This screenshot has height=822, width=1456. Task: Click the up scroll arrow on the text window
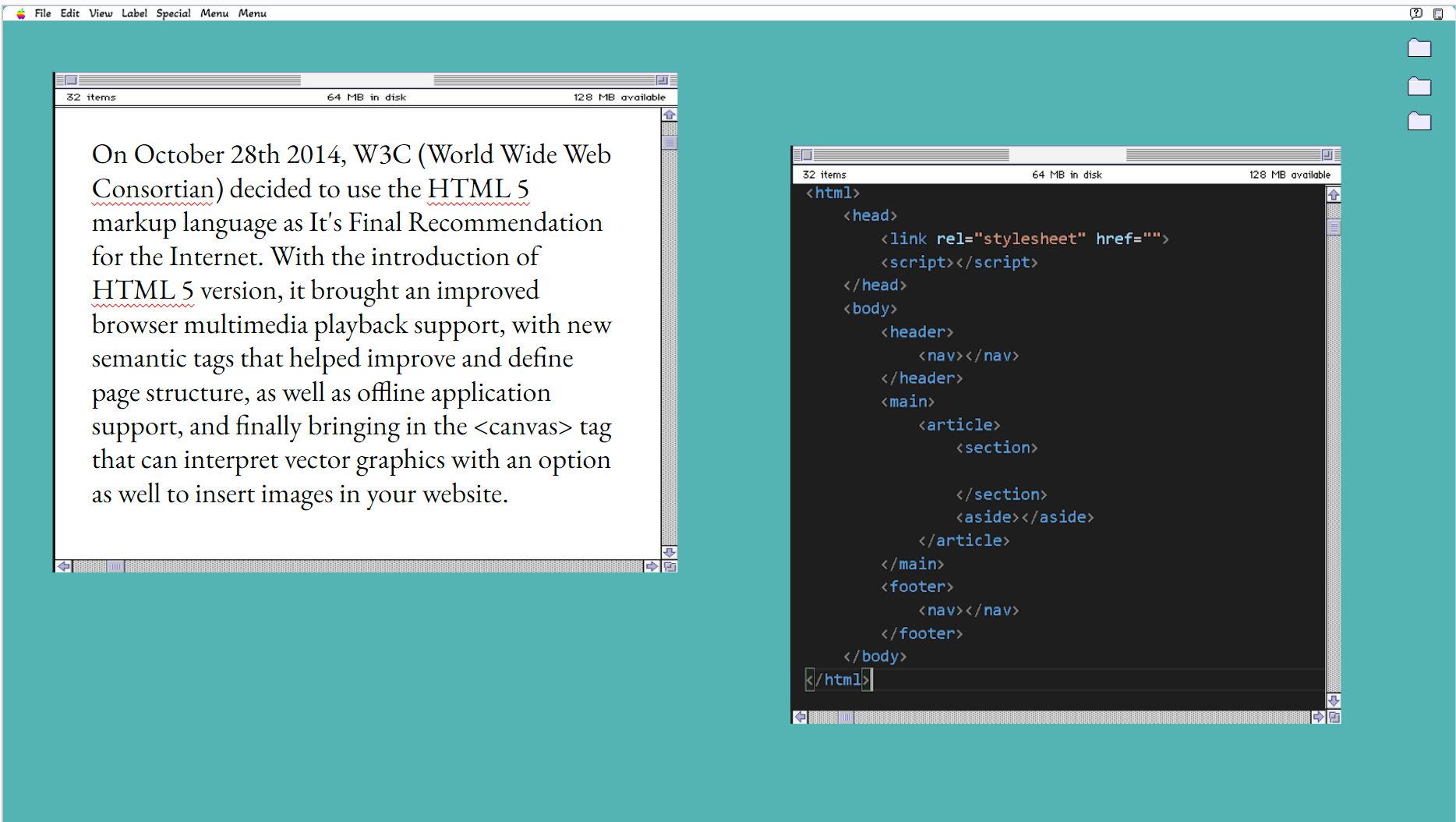pos(668,114)
